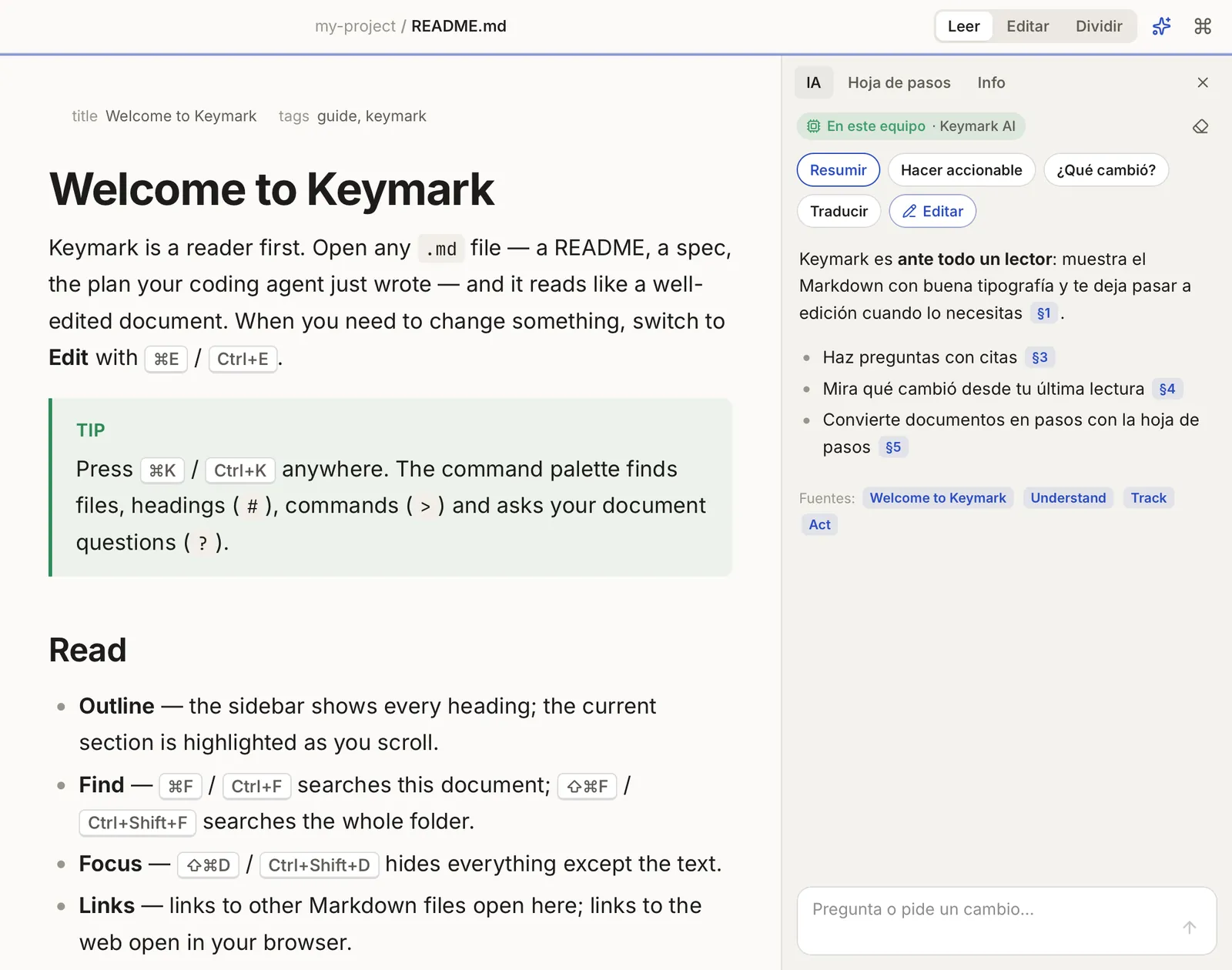Close the AI side panel

(1203, 82)
